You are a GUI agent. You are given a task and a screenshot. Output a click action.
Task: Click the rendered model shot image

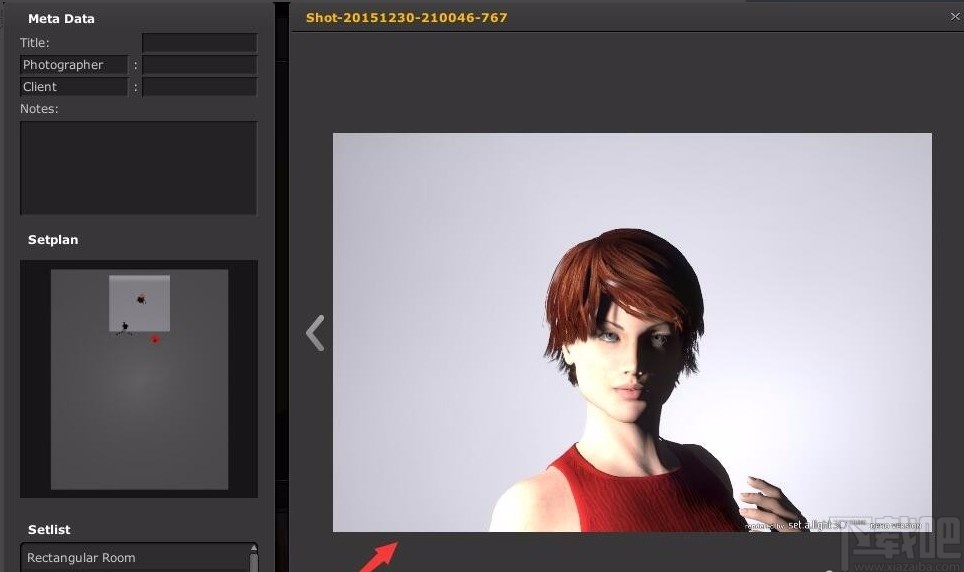(632, 332)
